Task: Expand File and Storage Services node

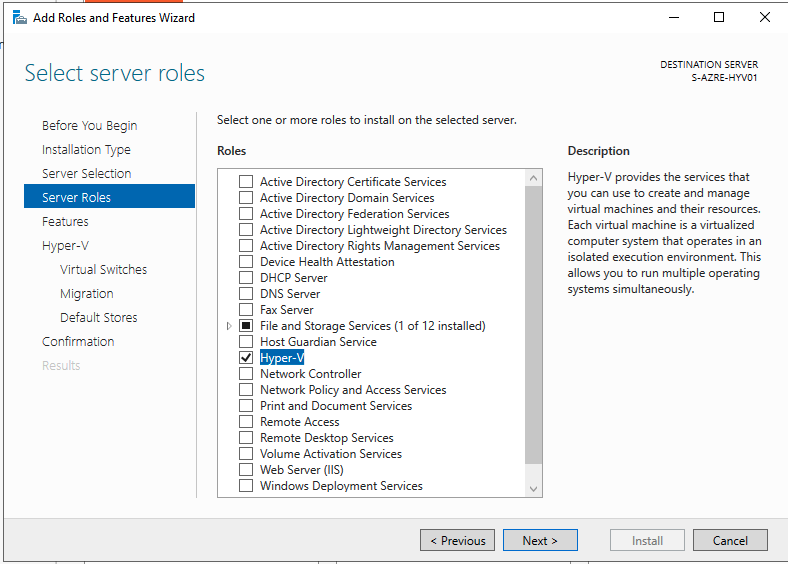Action: tap(229, 326)
